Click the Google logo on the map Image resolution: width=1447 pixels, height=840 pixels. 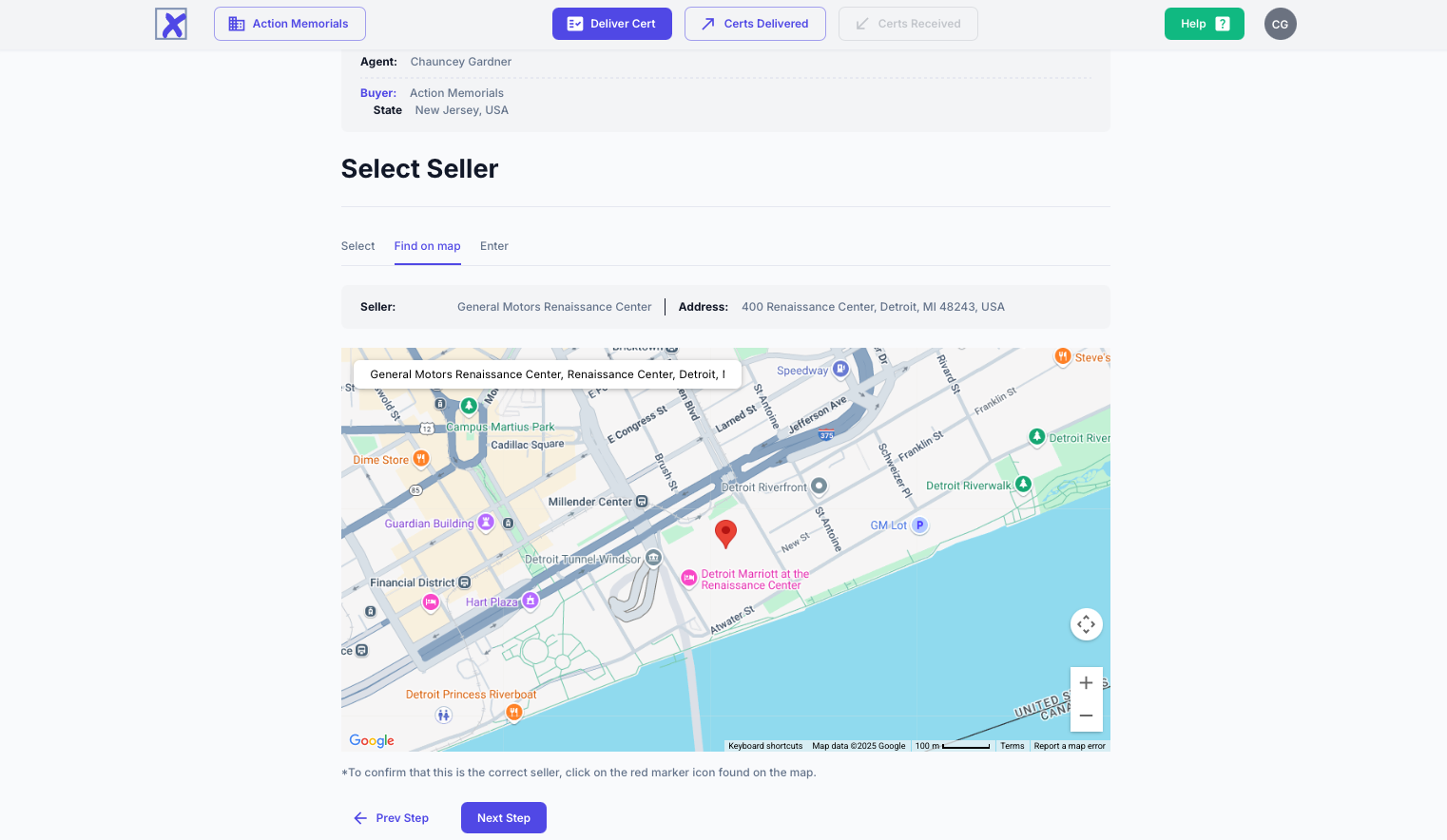[x=372, y=740]
